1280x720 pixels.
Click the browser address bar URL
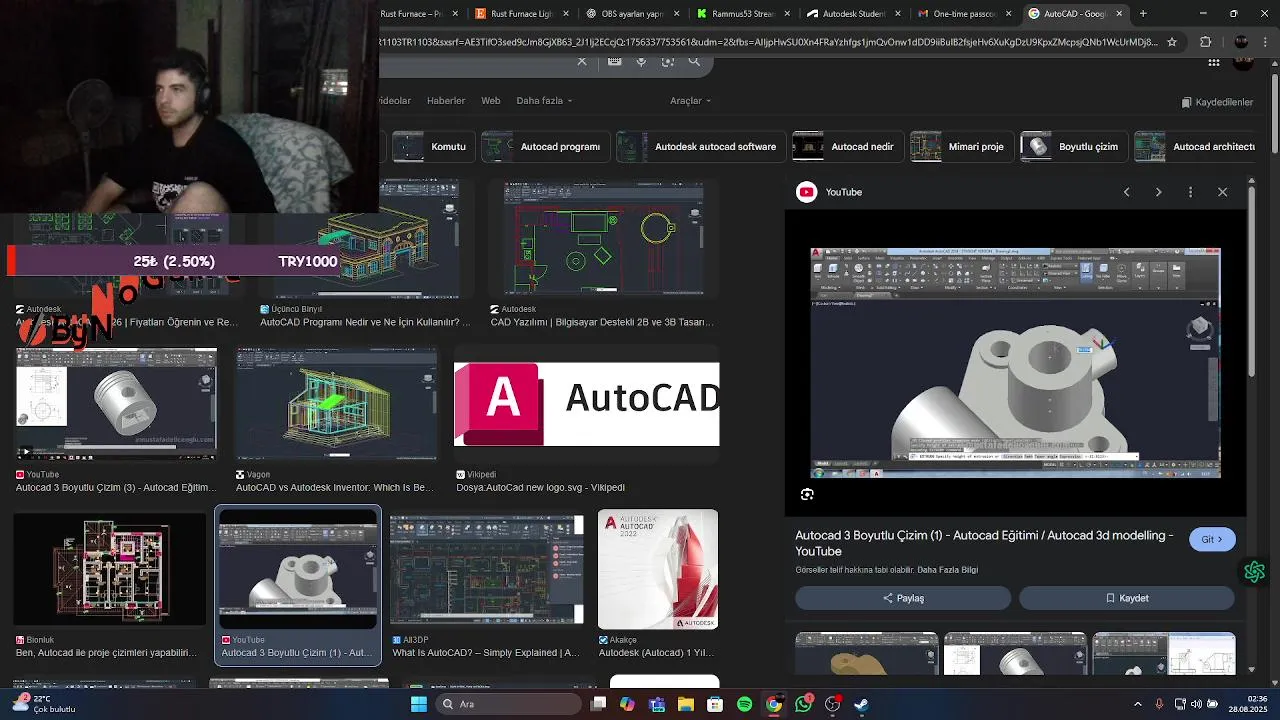tap(768, 42)
